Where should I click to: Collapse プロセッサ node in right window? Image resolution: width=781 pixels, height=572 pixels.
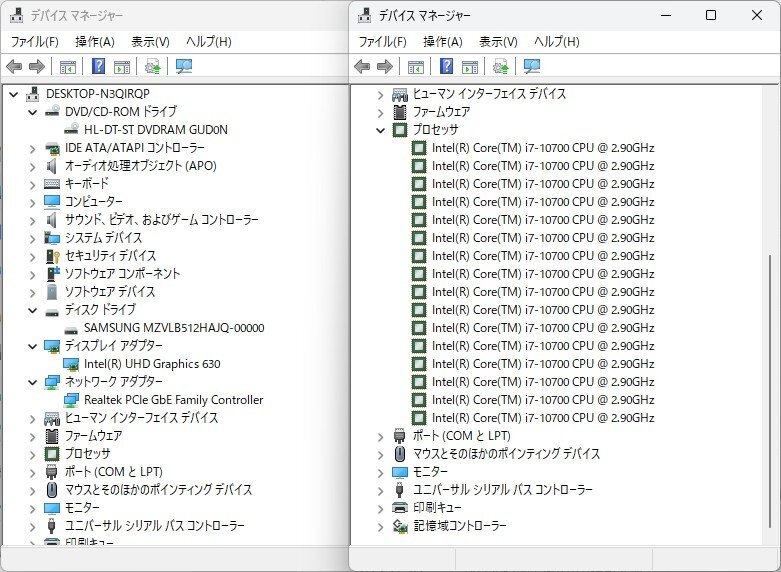click(381, 131)
